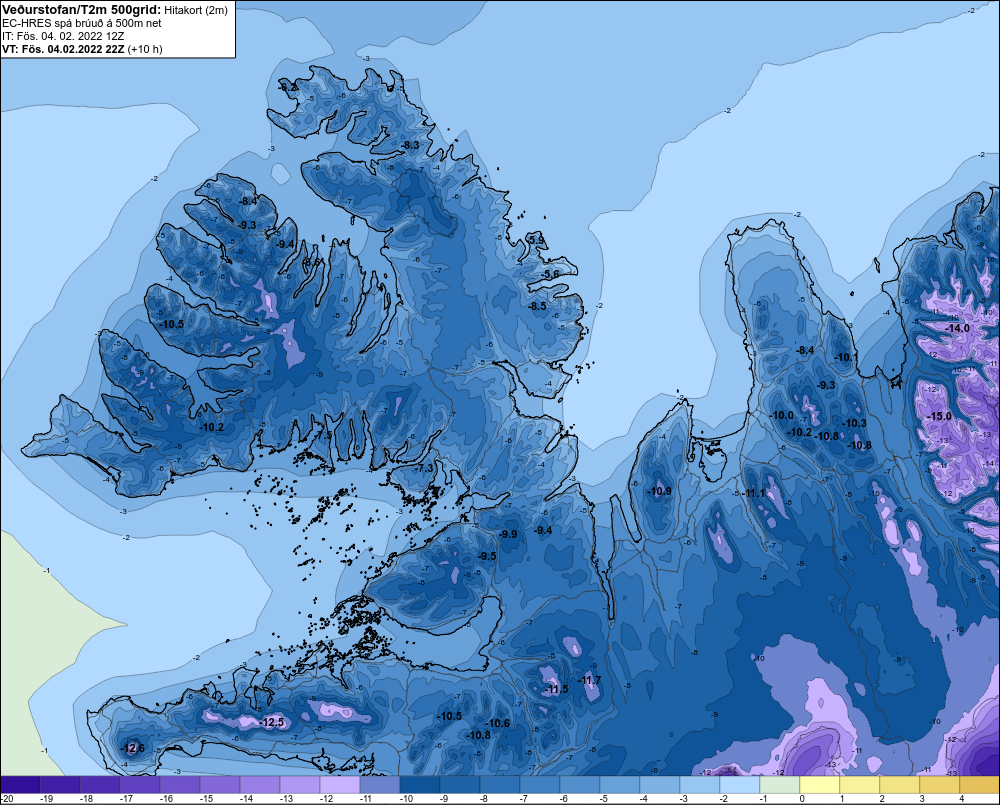Select the light blue swatch between -2 and -1
This screenshot has height=805, width=1000.
[x=740, y=785]
